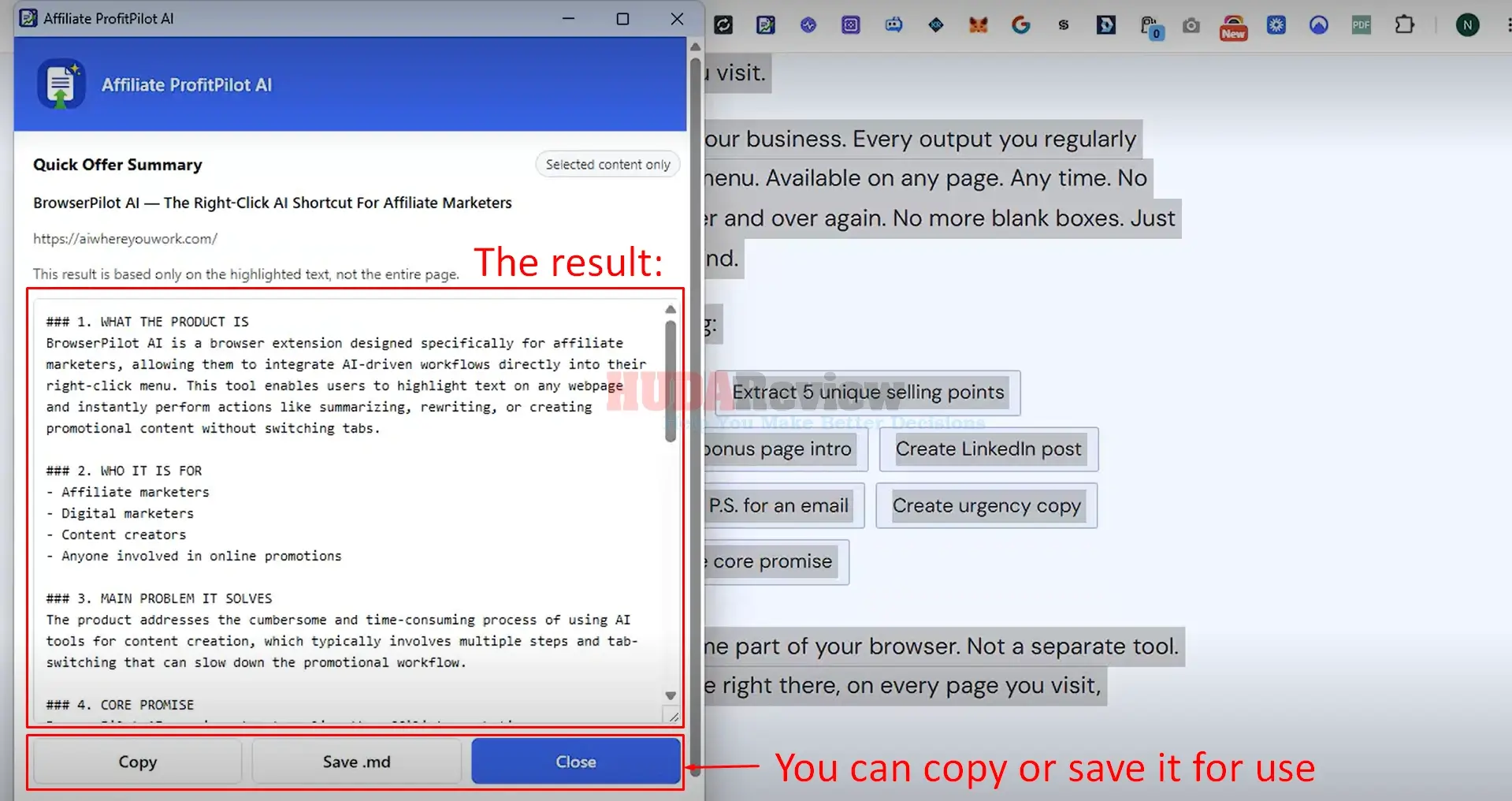Click '### 4. CORE PROMISE' line

[x=120, y=705]
